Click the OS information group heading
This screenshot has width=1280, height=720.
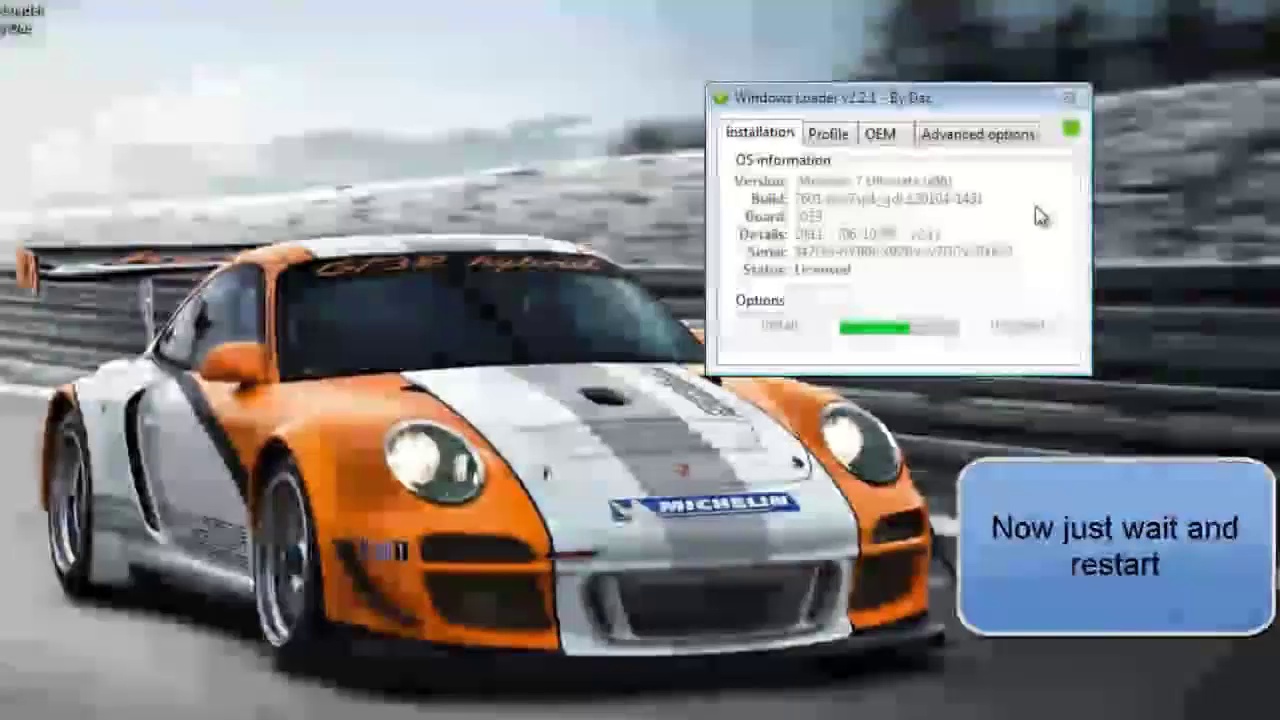783,160
